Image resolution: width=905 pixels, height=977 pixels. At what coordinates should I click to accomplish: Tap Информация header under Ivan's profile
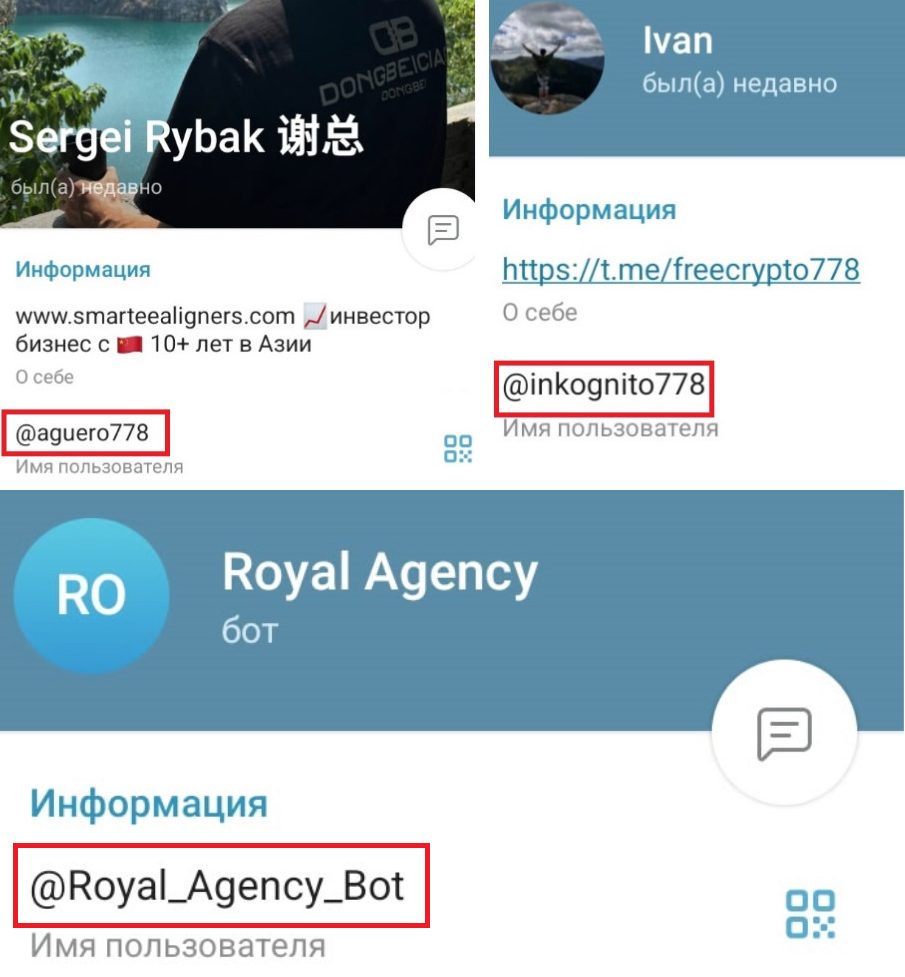(589, 209)
